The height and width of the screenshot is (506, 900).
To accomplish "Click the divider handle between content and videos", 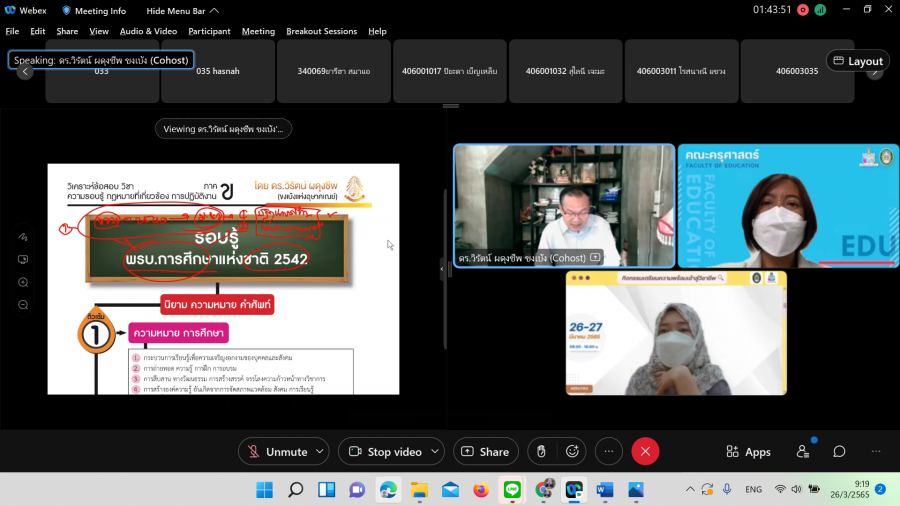I will 442,268.
